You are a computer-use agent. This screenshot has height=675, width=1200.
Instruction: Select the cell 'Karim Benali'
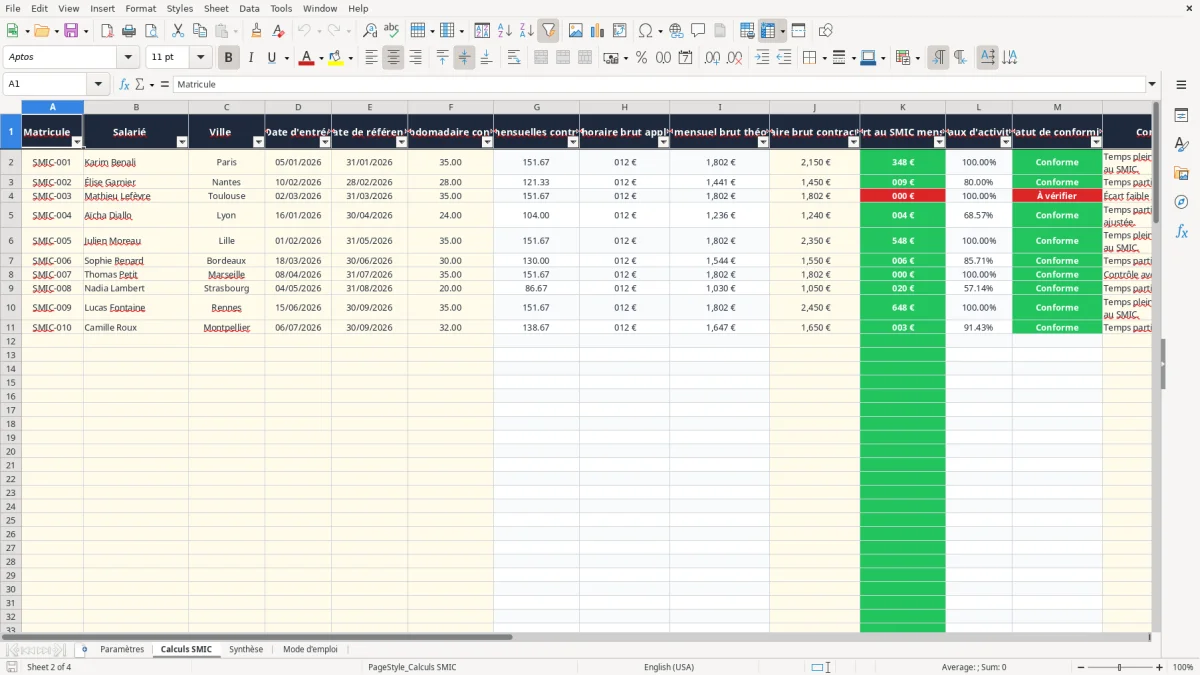[x=136, y=162]
